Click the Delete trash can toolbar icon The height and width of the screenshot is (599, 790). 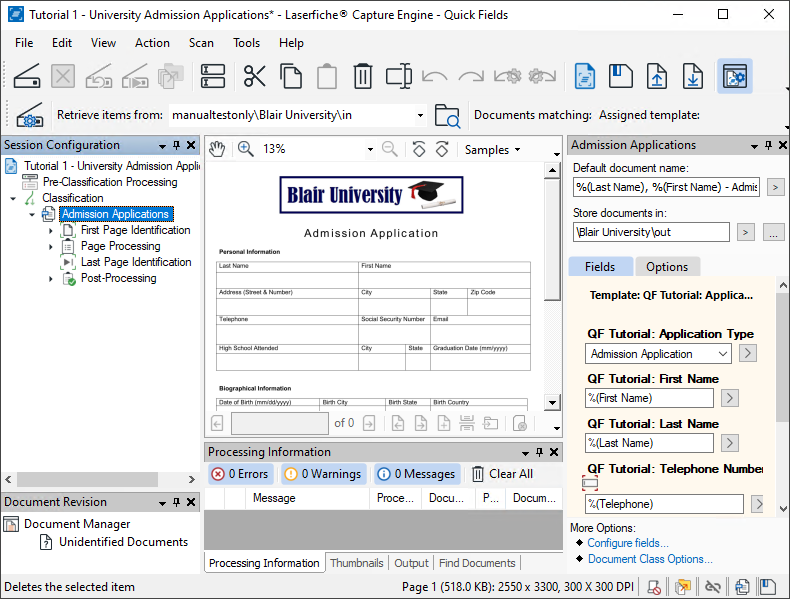(x=363, y=76)
